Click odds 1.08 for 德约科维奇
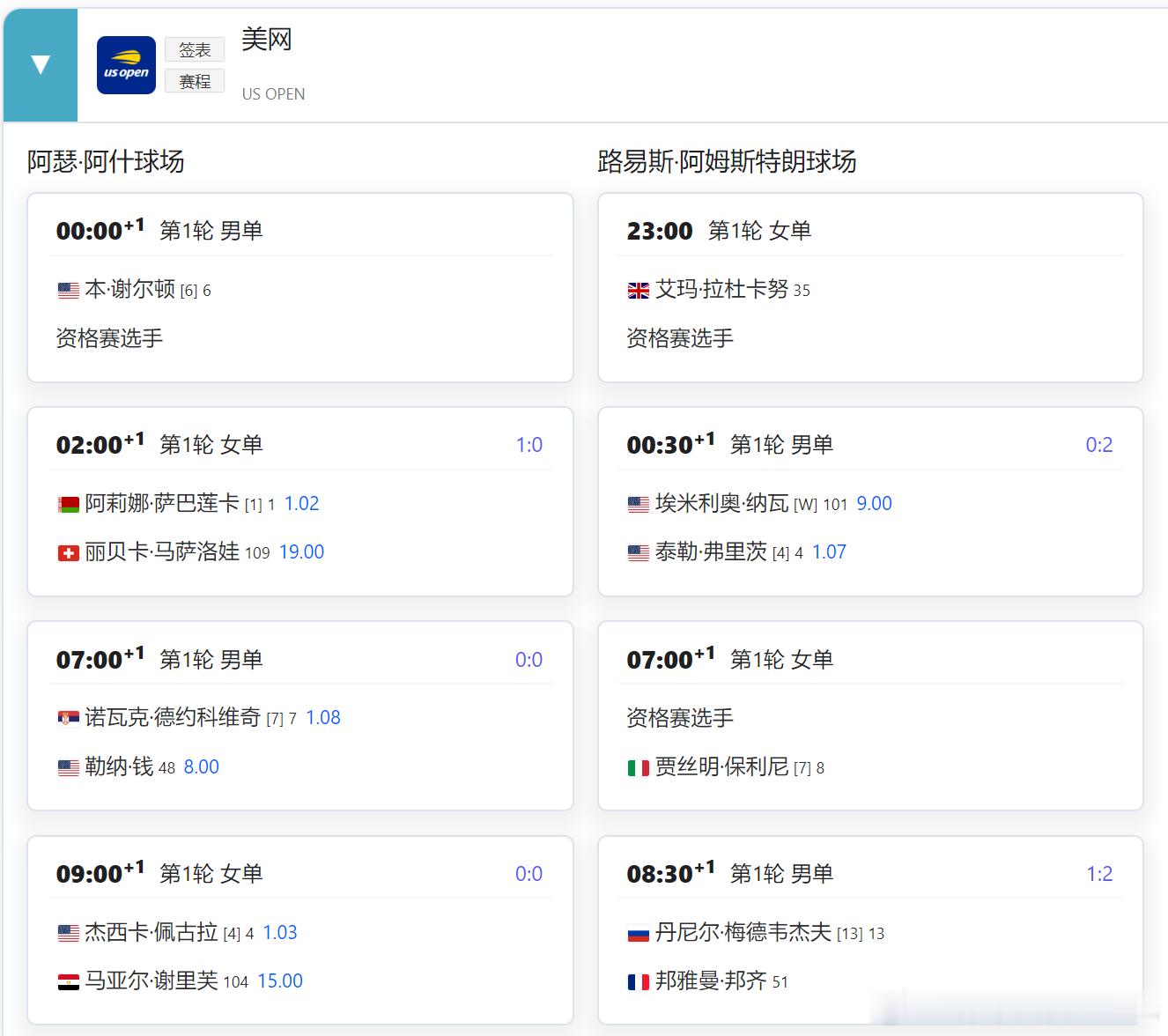This screenshot has height=1036, width=1168. click(323, 718)
